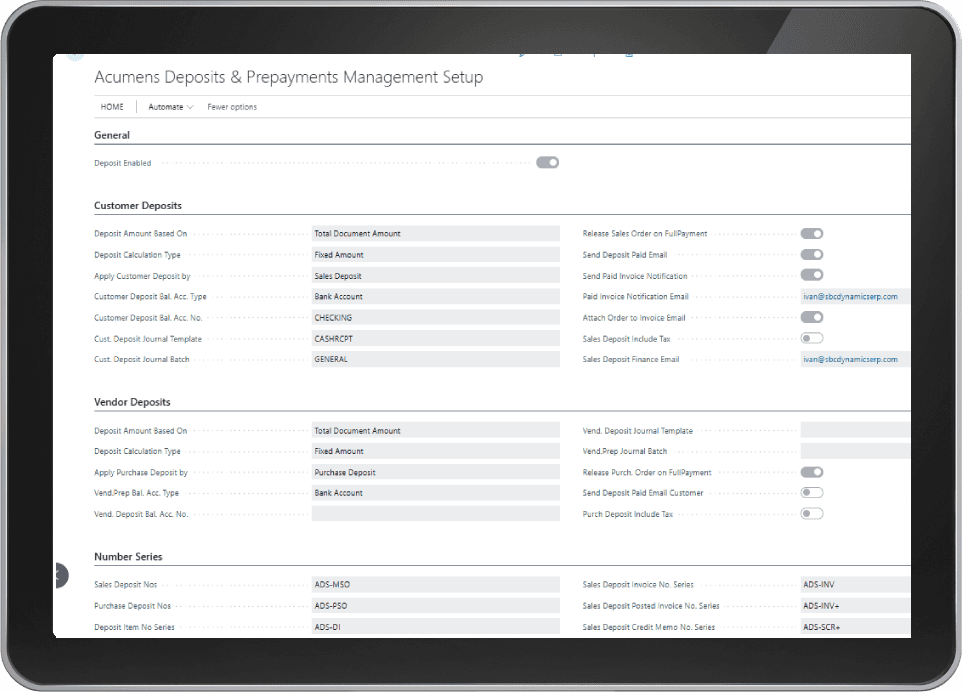Image resolution: width=963 pixels, height=692 pixels.
Task: Click the Deposit Enabled label
Action: tap(122, 163)
